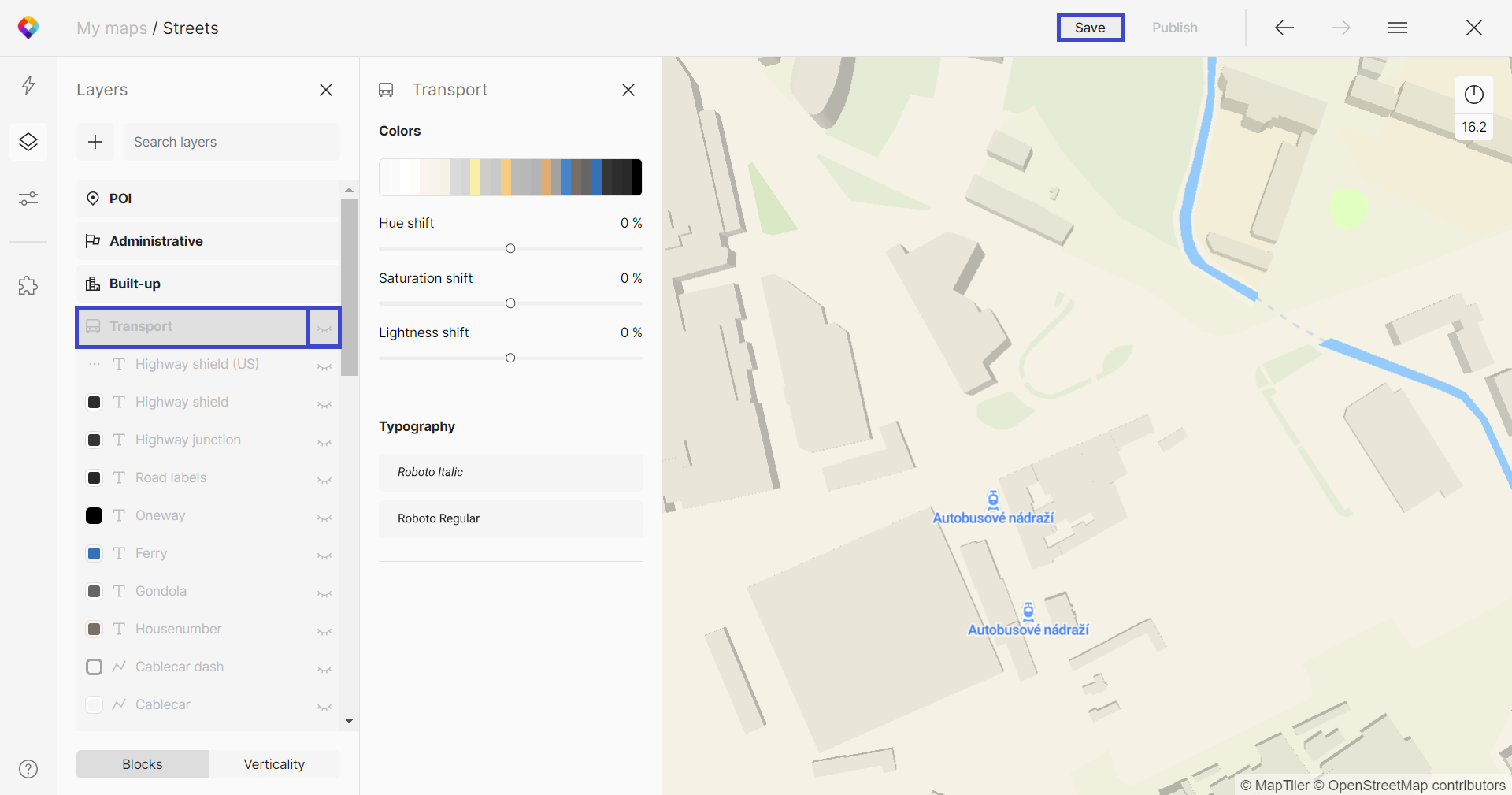The image size is (1512, 795).
Task: Open the sliders settings icon in sidebar
Action: (x=28, y=199)
